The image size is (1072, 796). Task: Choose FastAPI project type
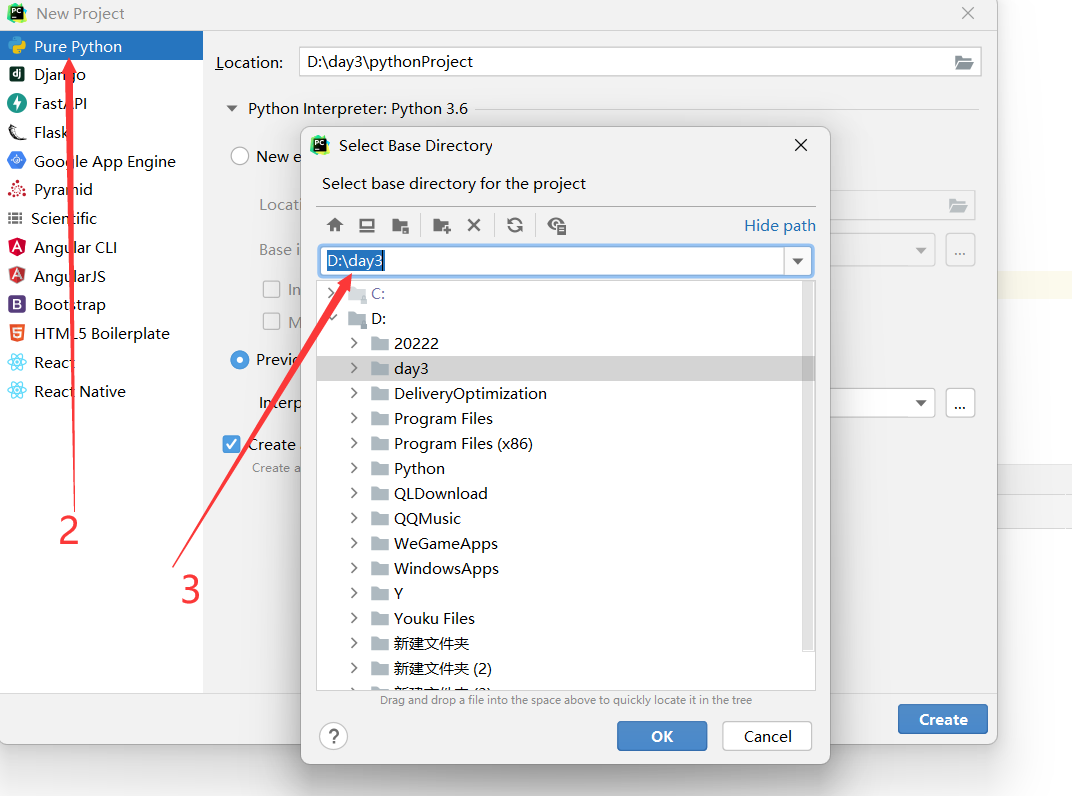pyautogui.click(x=101, y=103)
